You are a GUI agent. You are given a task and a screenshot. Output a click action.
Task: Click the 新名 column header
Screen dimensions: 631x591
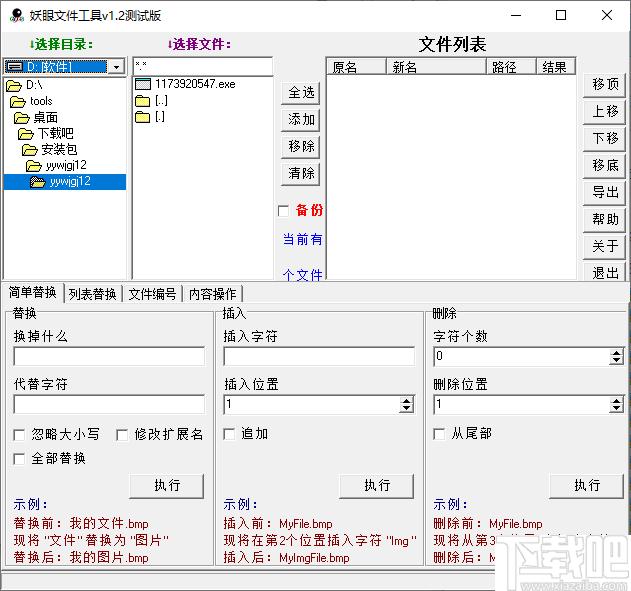[x=436, y=66]
